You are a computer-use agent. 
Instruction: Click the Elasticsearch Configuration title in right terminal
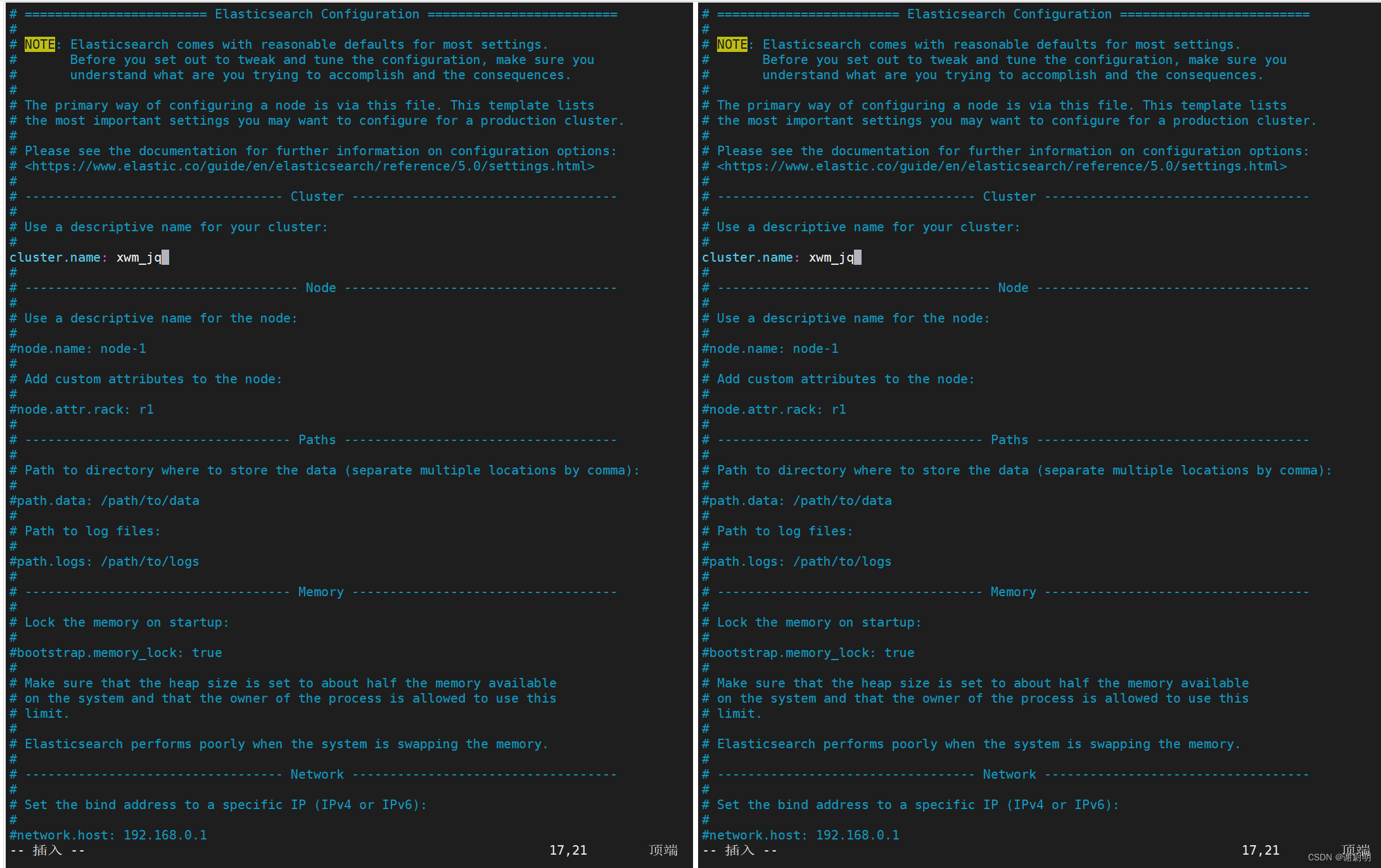(1010, 14)
